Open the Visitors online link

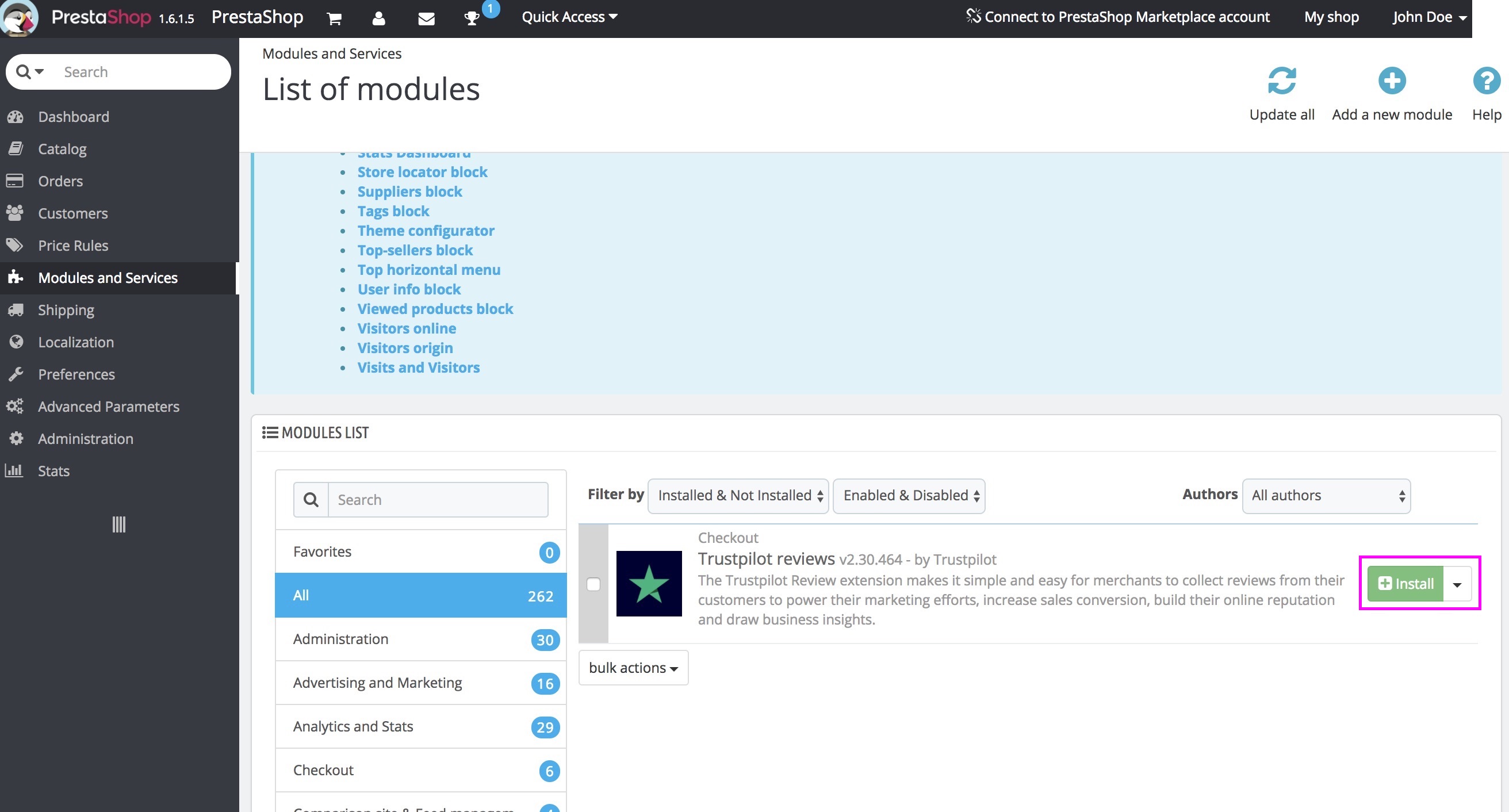click(407, 328)
